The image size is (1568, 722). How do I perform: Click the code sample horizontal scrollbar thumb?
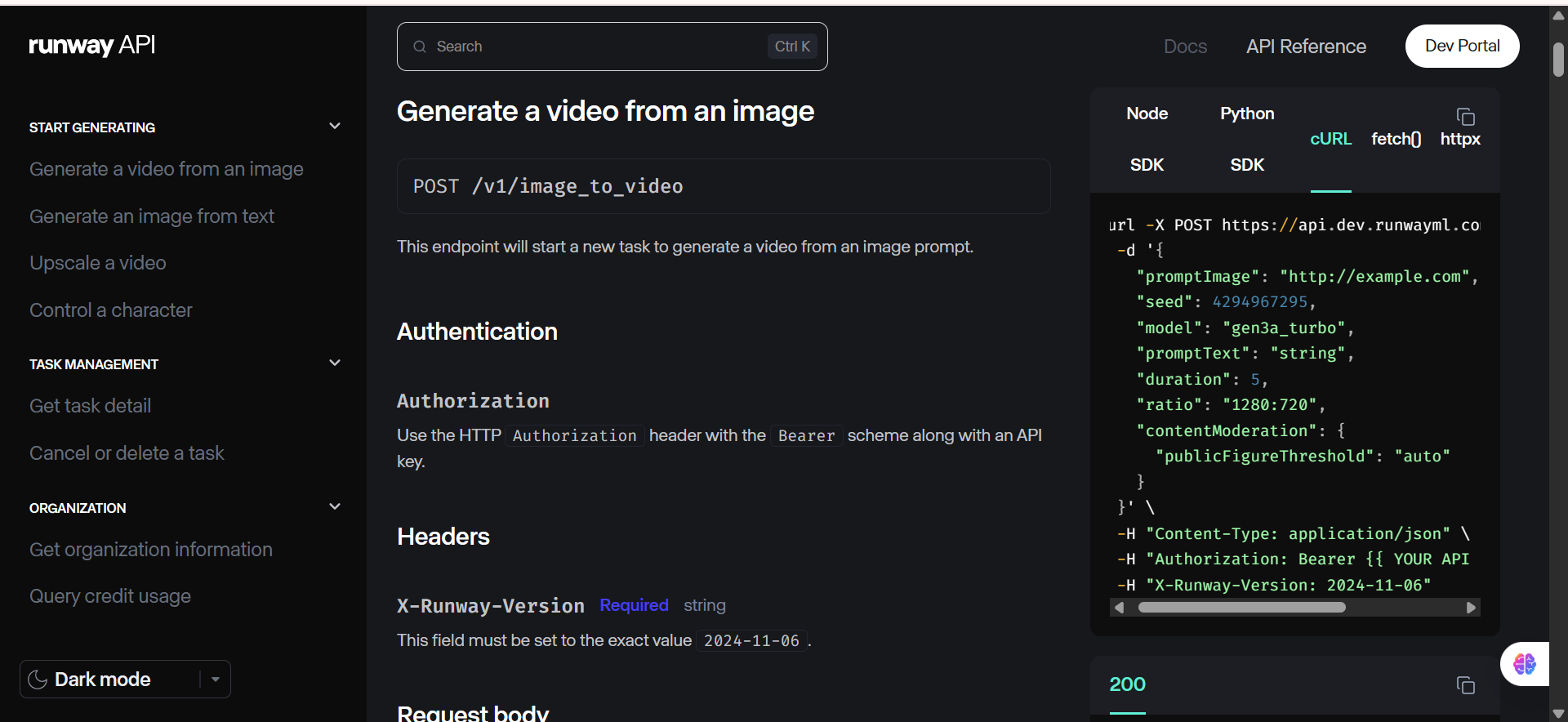[1241, 608]
